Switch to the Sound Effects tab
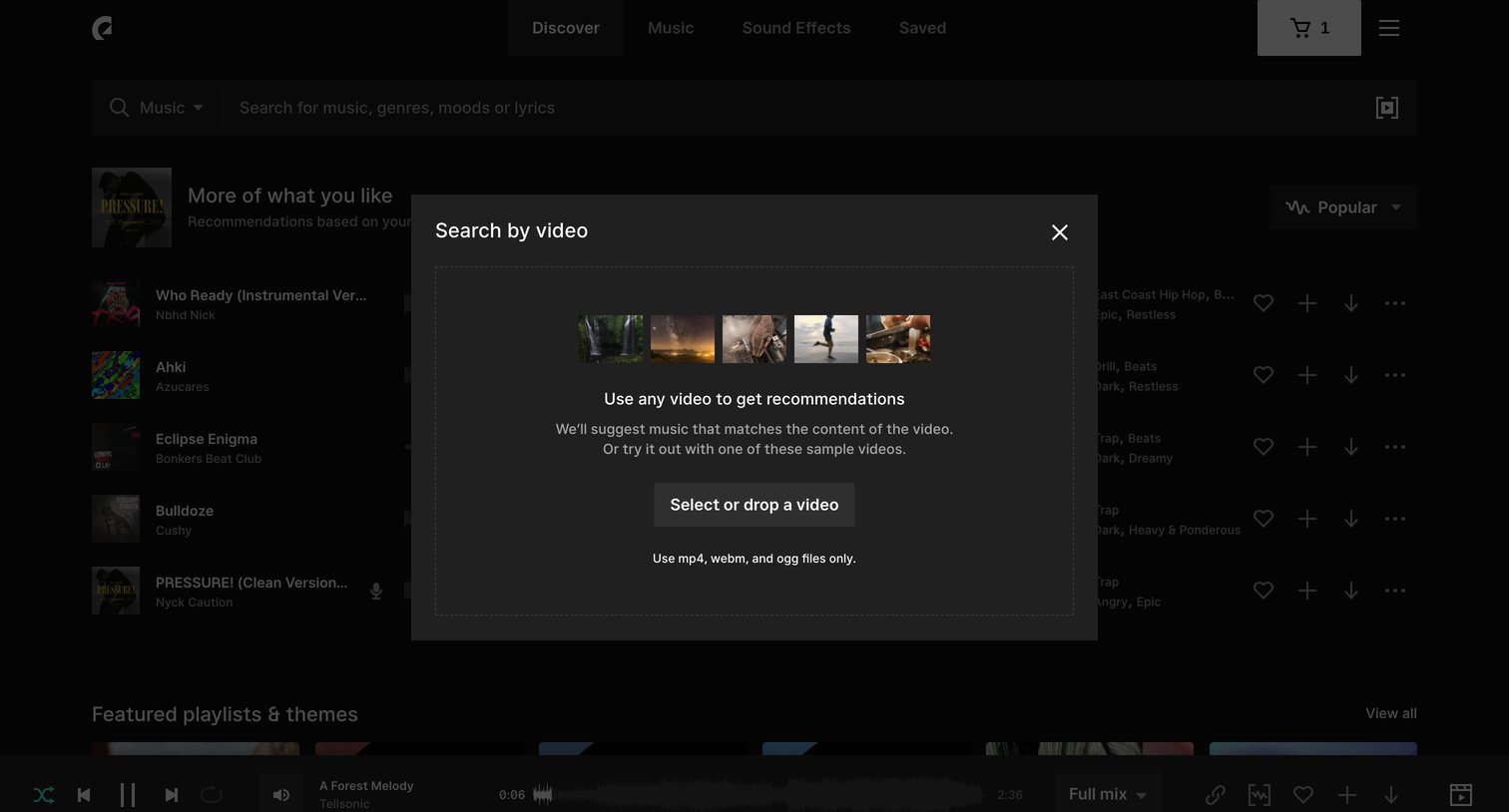This screenshot has width=1509, height=812. [796, 28]
